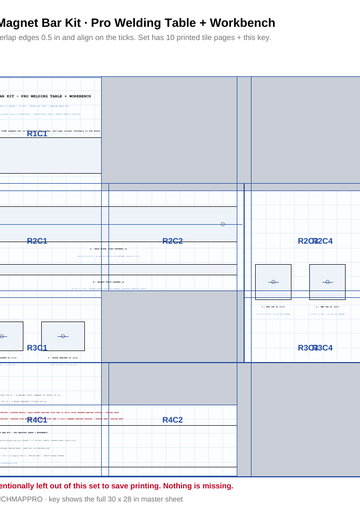Select the red 'Nothing is missing' note
Image resolution: width=360 pixels, height=520 pixels.
116,486
